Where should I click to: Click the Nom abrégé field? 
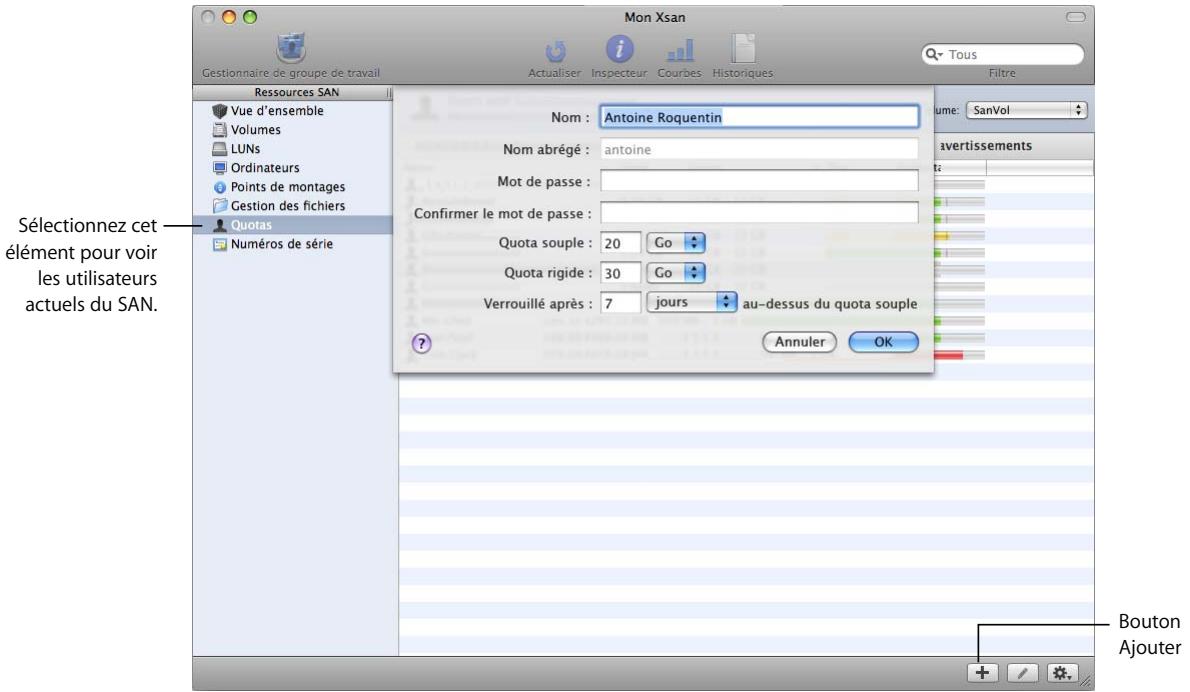[759, 149]
